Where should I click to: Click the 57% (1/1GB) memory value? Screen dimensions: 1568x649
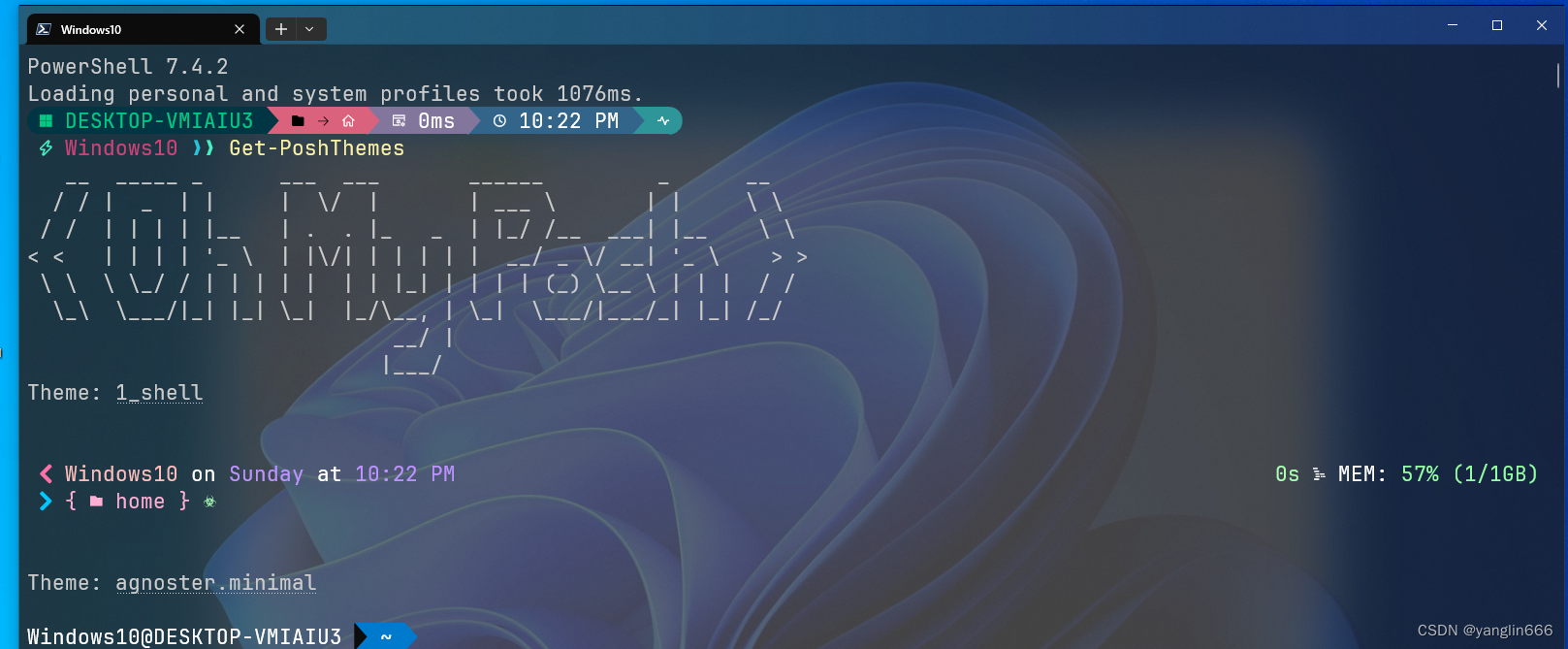pos(1470,474)
